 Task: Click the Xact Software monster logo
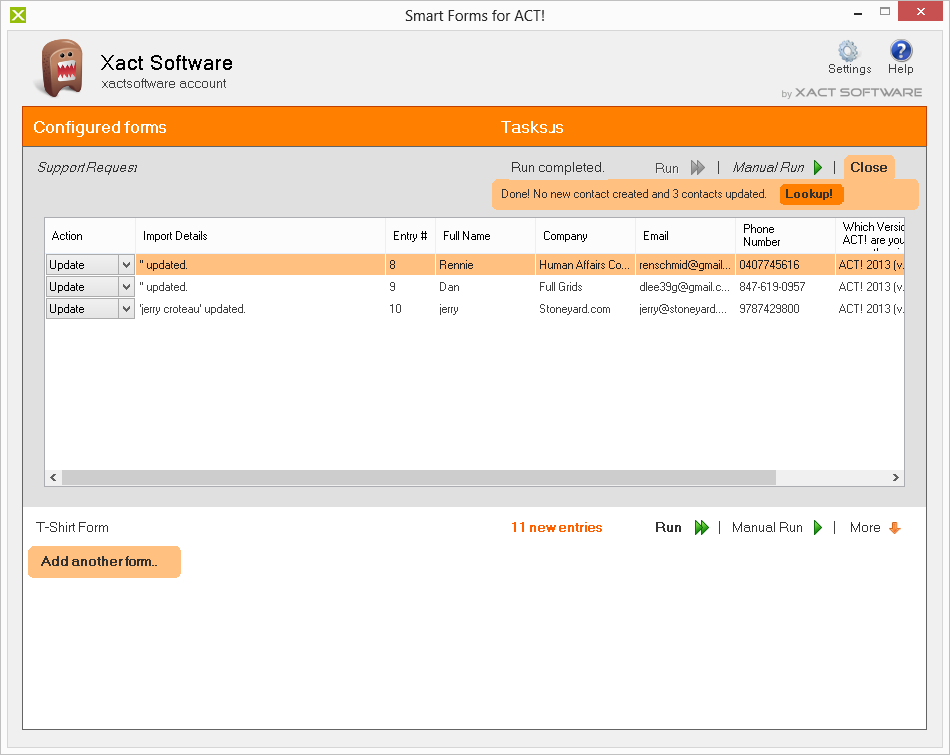click(x=62, y=68)
